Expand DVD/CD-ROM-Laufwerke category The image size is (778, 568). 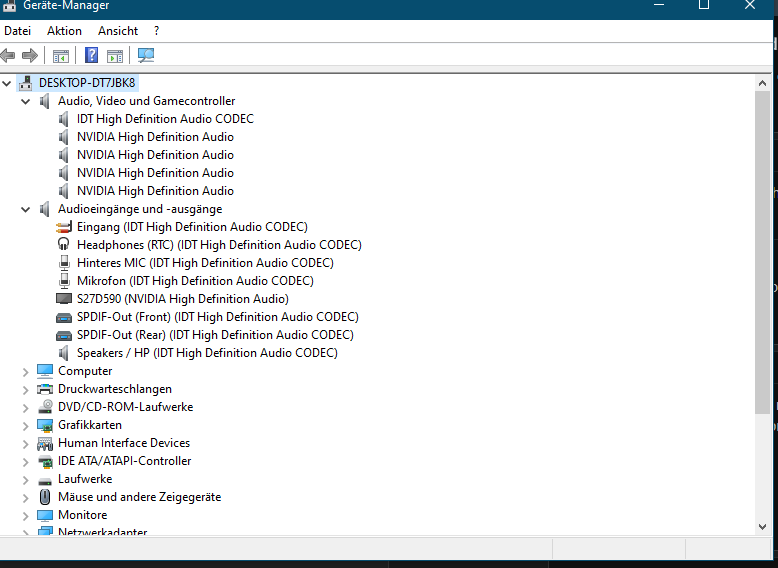25,408
